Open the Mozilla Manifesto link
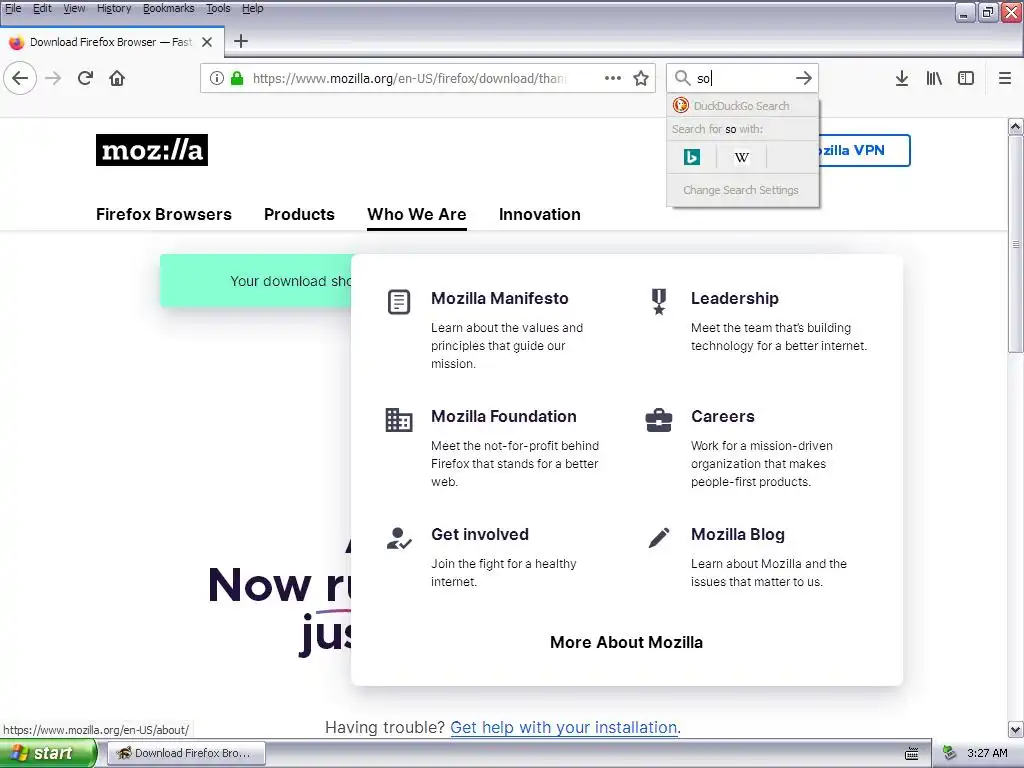This screenshot has width=1024, height=768. click(500, 298)
